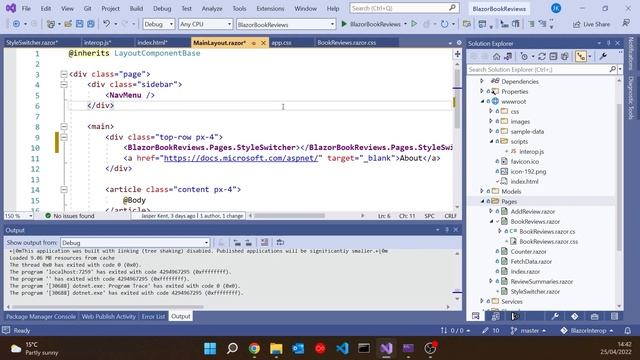Expand the Services folder node
Image resolution: width=640 pixels, height=360 pixels.
[x=482, y=301]
